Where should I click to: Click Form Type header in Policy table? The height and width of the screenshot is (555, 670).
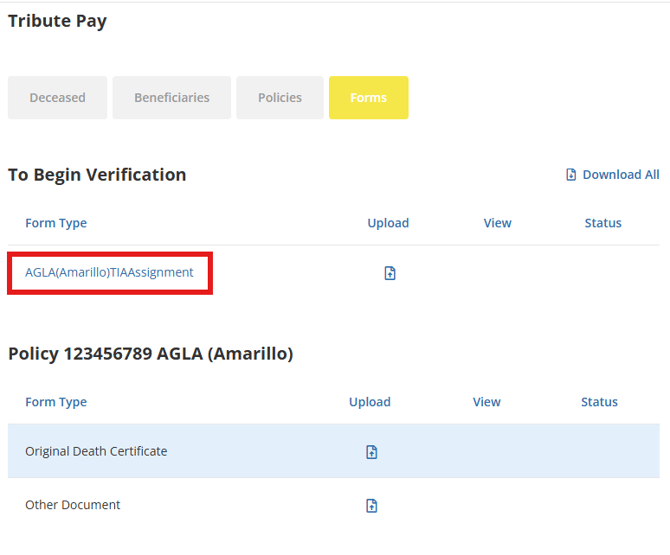click(56, 402)
